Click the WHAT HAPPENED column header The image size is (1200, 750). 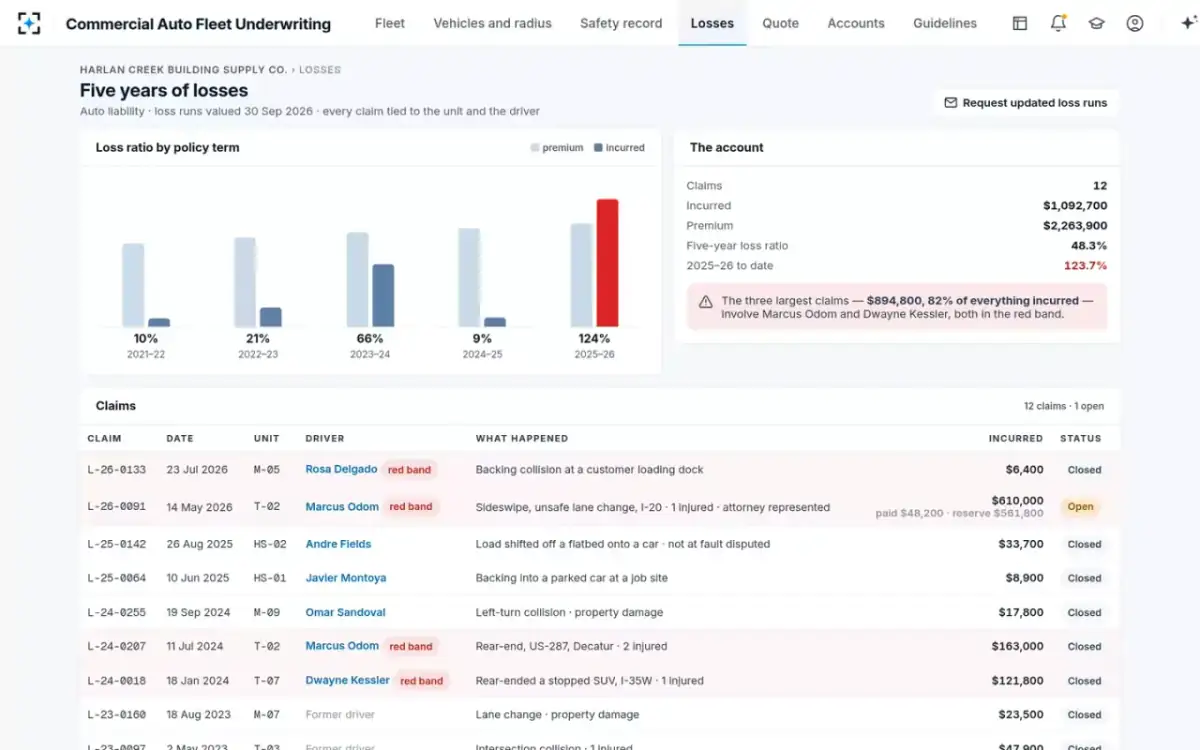click(522, 438)
